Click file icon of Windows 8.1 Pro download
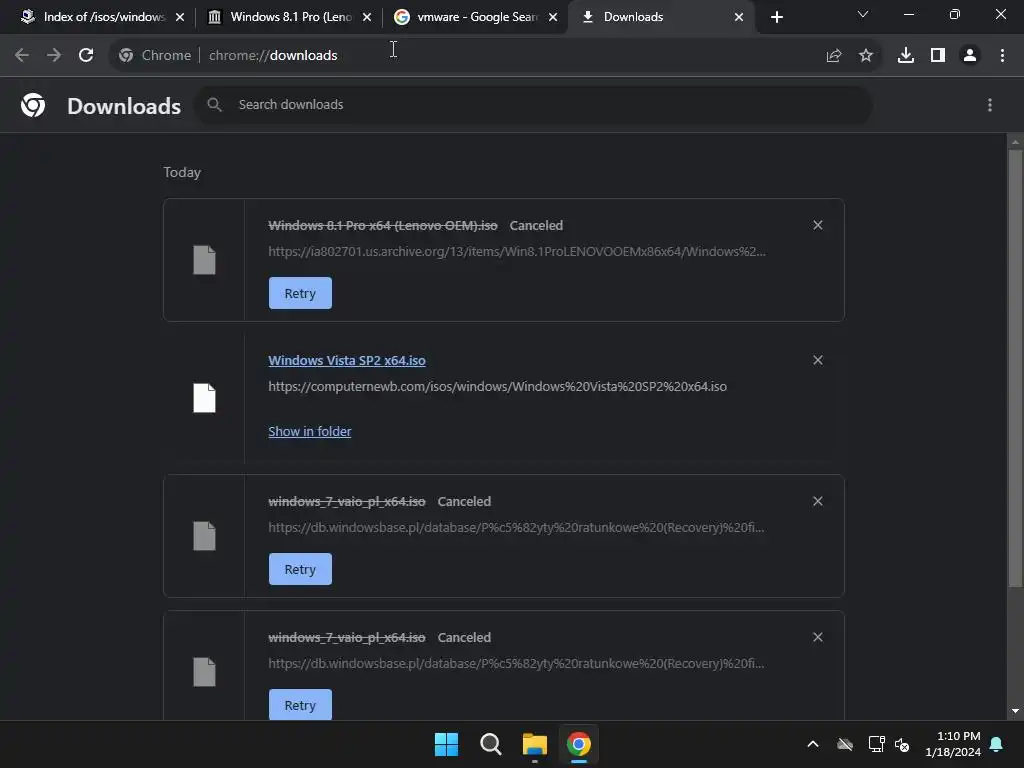Screen dimensions: 1024x768 click(204, 260)
